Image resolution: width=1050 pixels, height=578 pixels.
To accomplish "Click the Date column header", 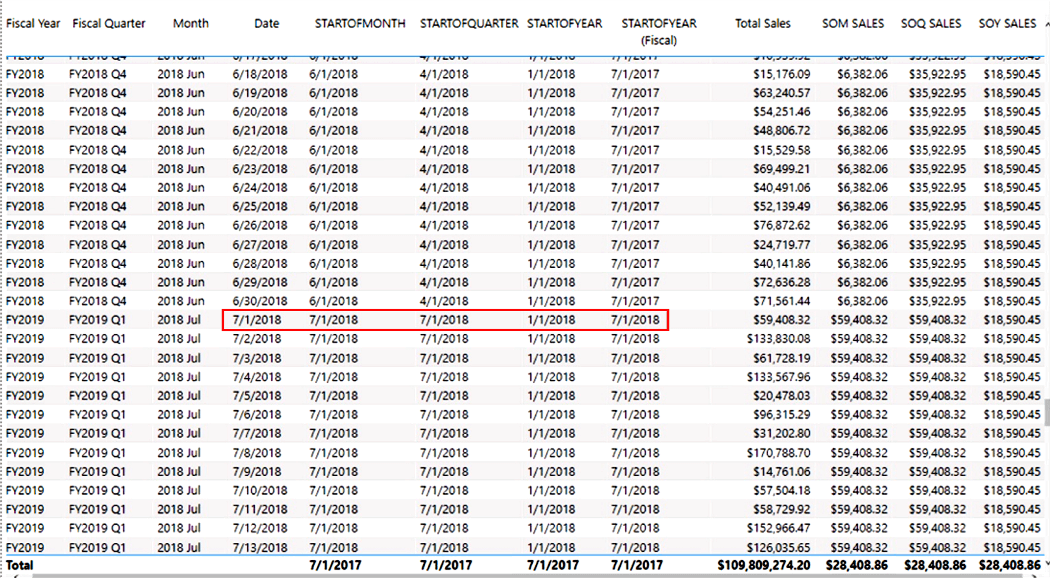I will click(x=267, y=23).
